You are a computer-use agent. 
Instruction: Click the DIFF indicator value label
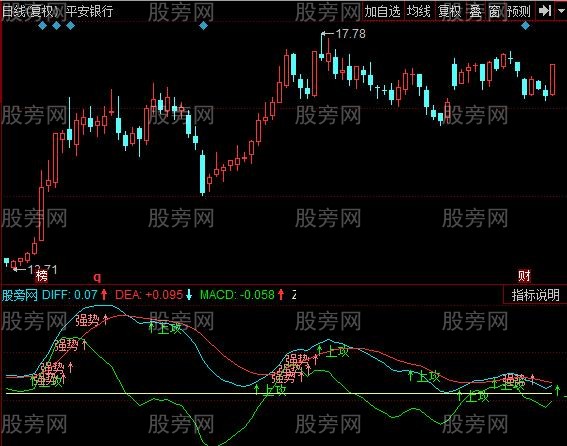point(69,295)
